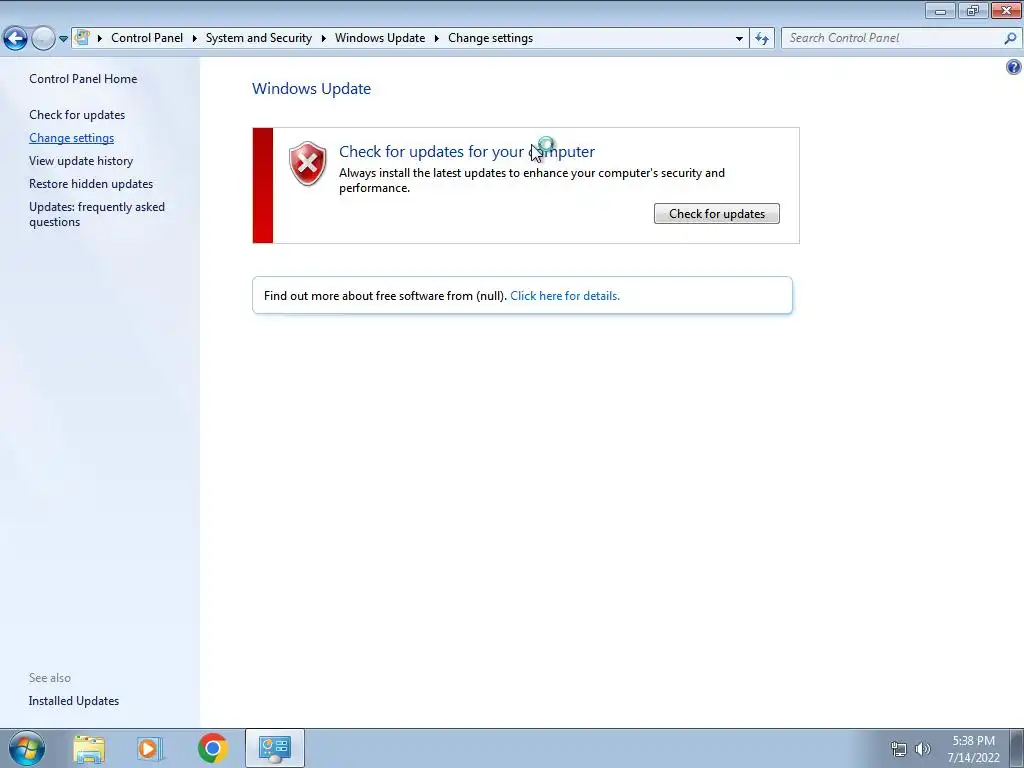The width and height of the screenshot is (1024, 768).
Task: Click Control Panel taskbar item
Action: click(275, 748)
